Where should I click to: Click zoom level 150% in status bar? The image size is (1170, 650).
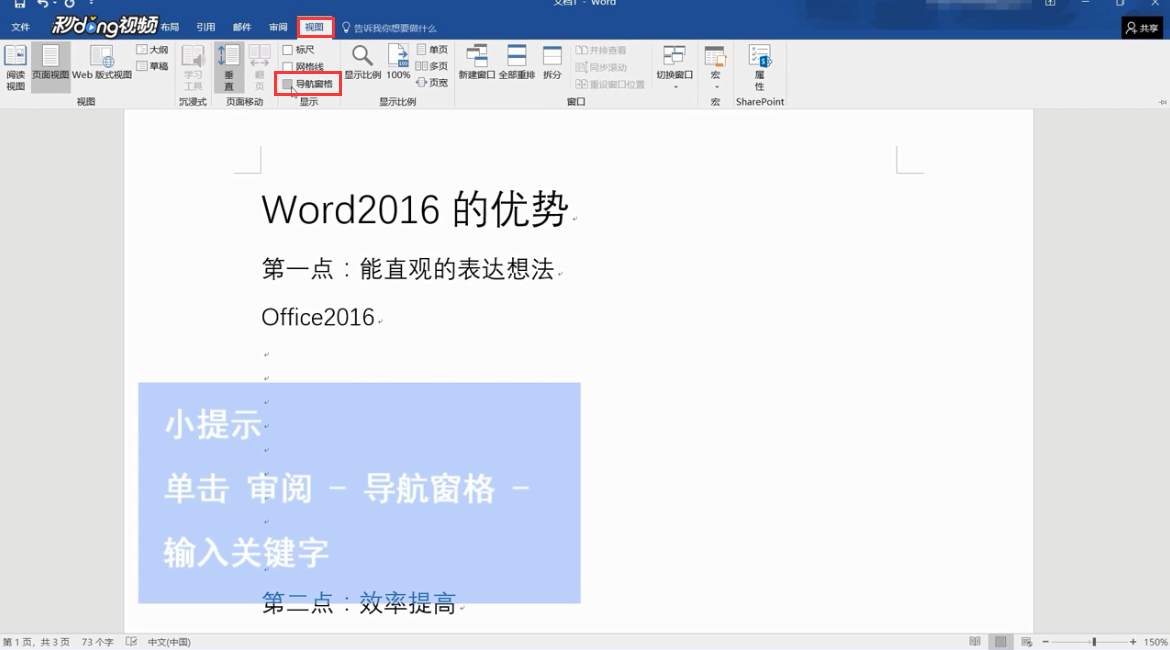click(1156, 642)
